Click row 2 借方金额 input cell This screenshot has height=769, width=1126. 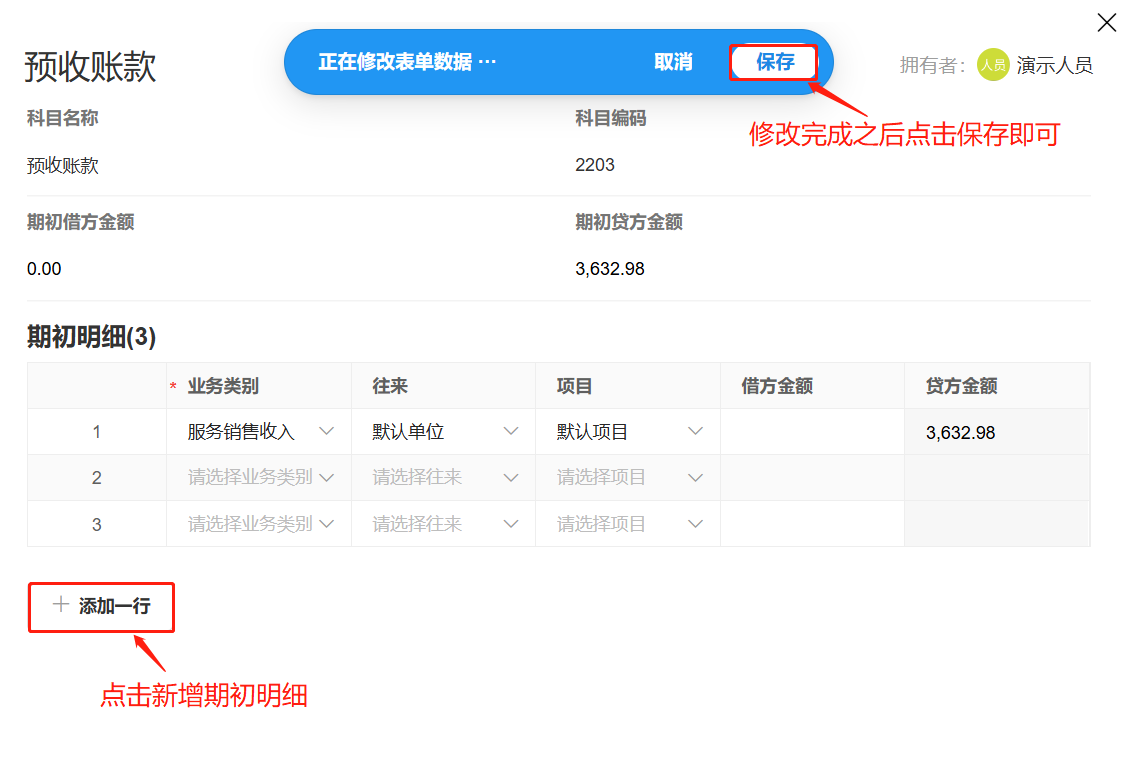[x=812, y=478]
